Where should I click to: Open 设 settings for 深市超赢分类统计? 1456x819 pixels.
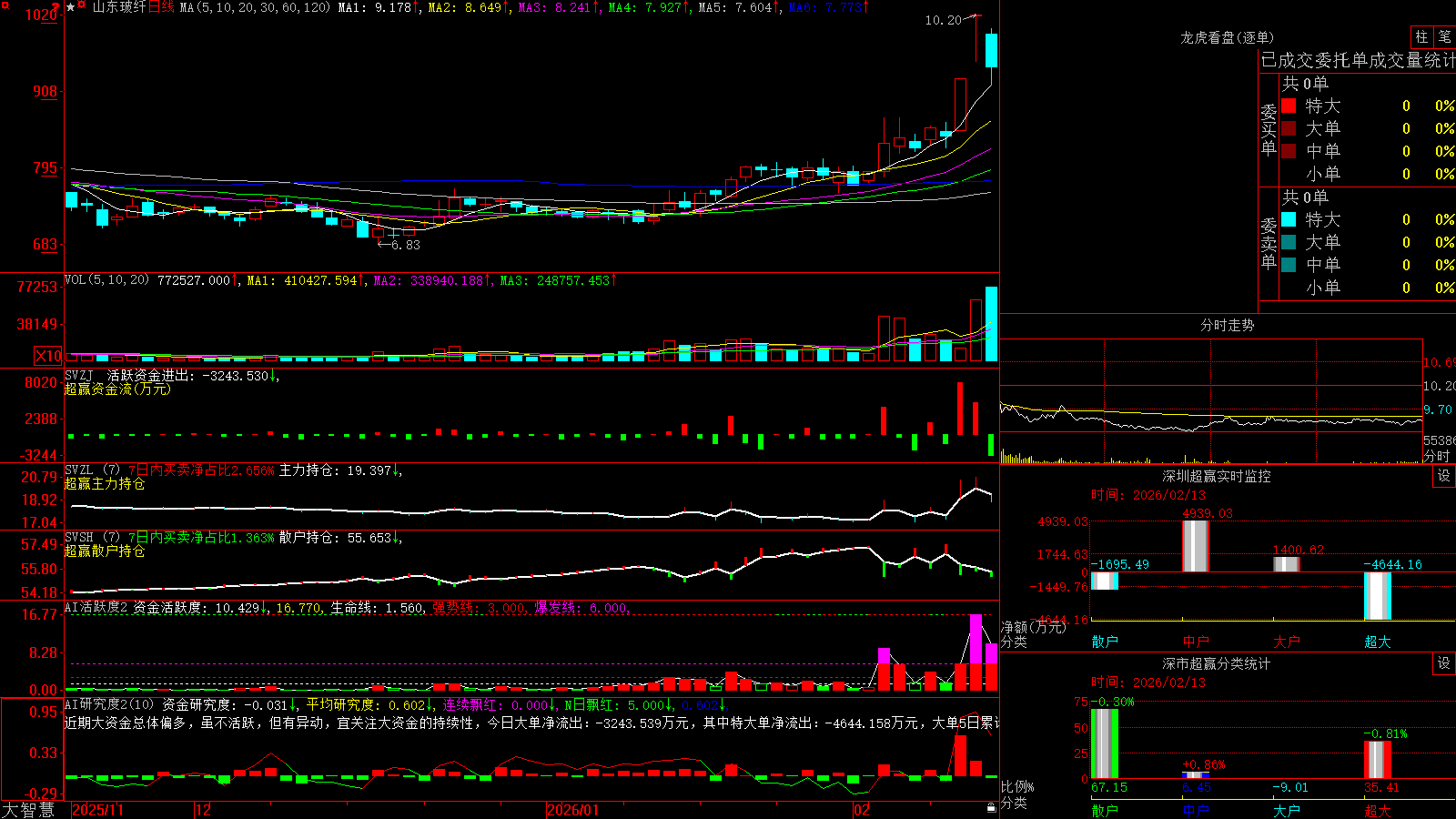1444,663
